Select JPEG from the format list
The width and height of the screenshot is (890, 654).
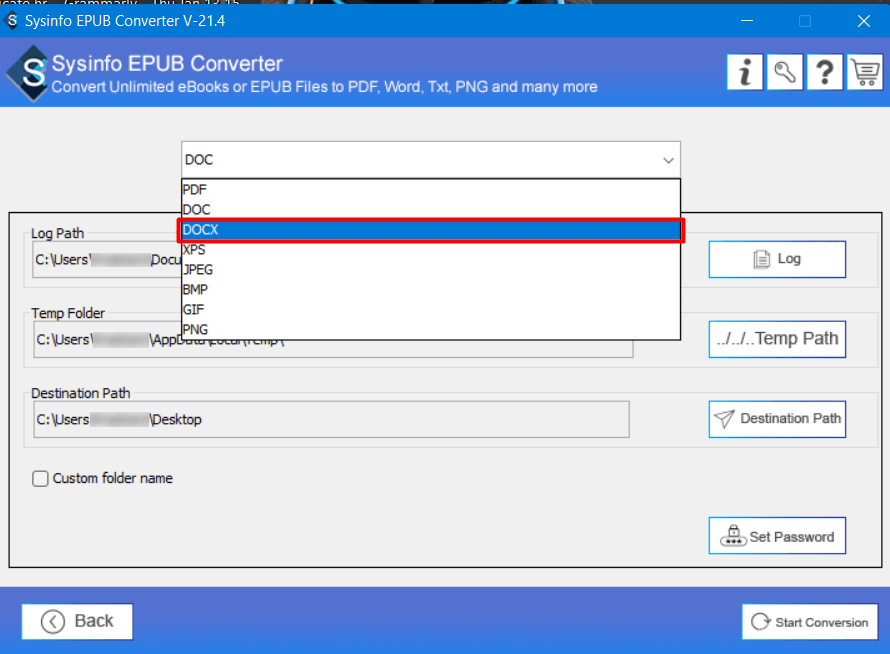coord(431,270)
